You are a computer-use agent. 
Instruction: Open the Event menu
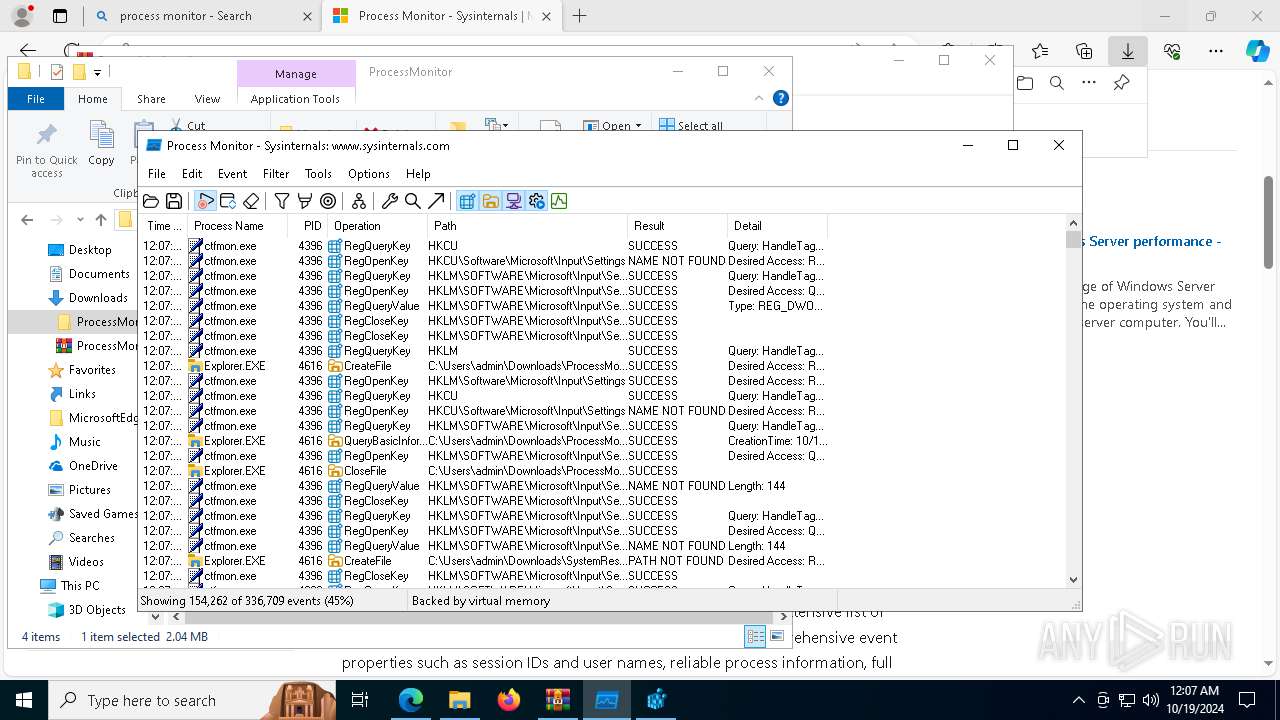[x=232, y=173]
